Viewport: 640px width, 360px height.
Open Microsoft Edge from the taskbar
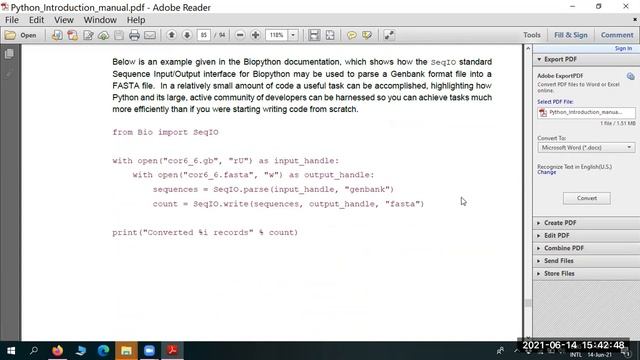[103, 351]
